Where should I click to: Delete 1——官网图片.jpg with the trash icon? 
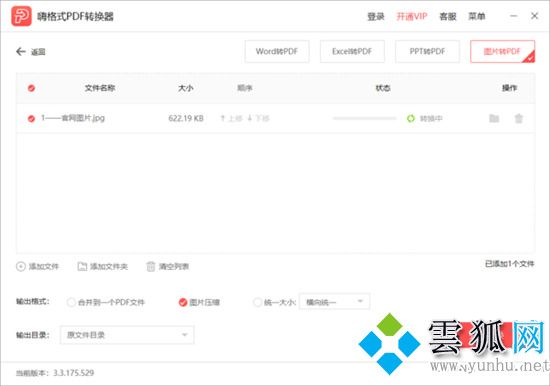click(x=518, y=118)
